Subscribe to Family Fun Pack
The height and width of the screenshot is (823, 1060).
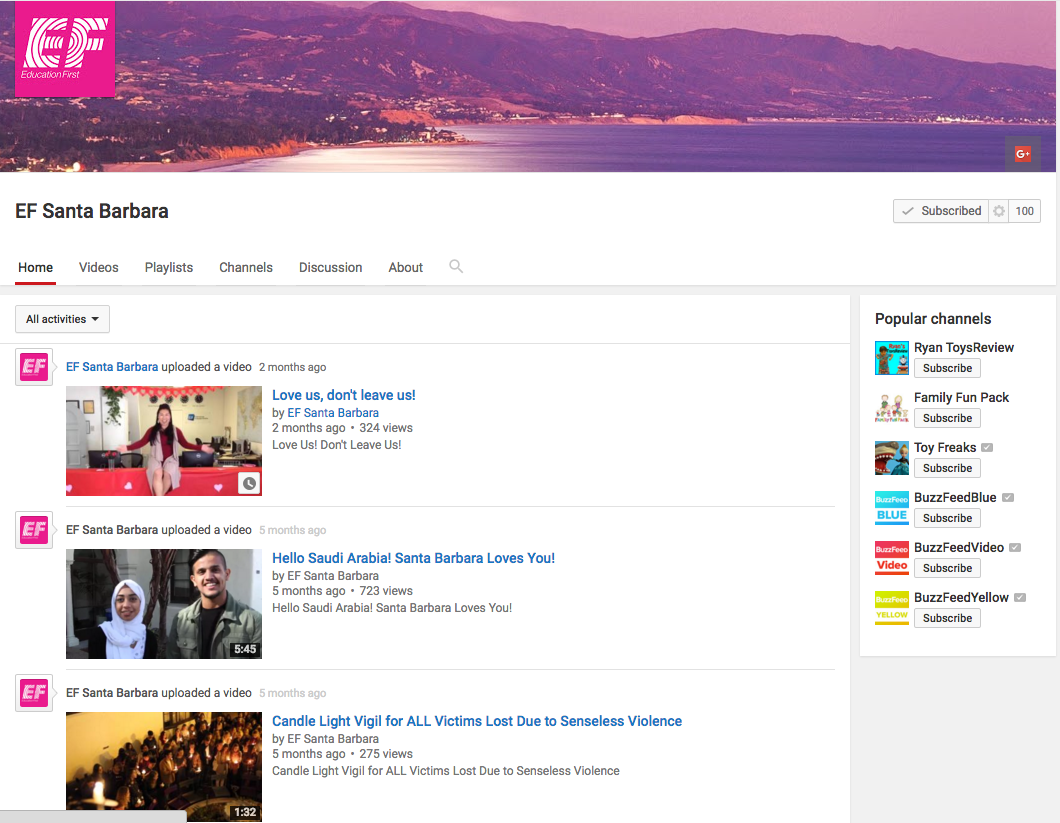[947, 419]
